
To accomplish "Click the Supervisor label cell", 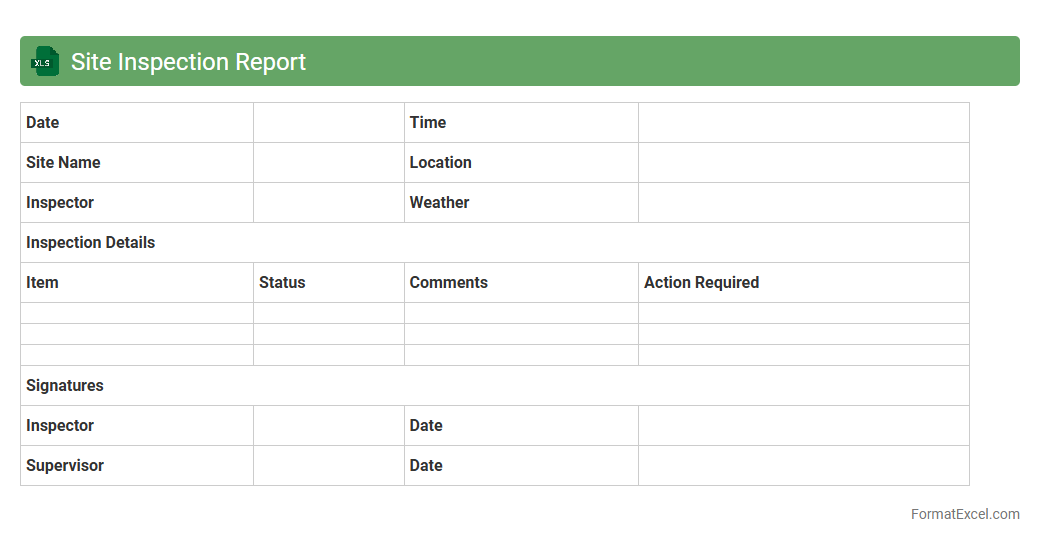I will [65, 466].
